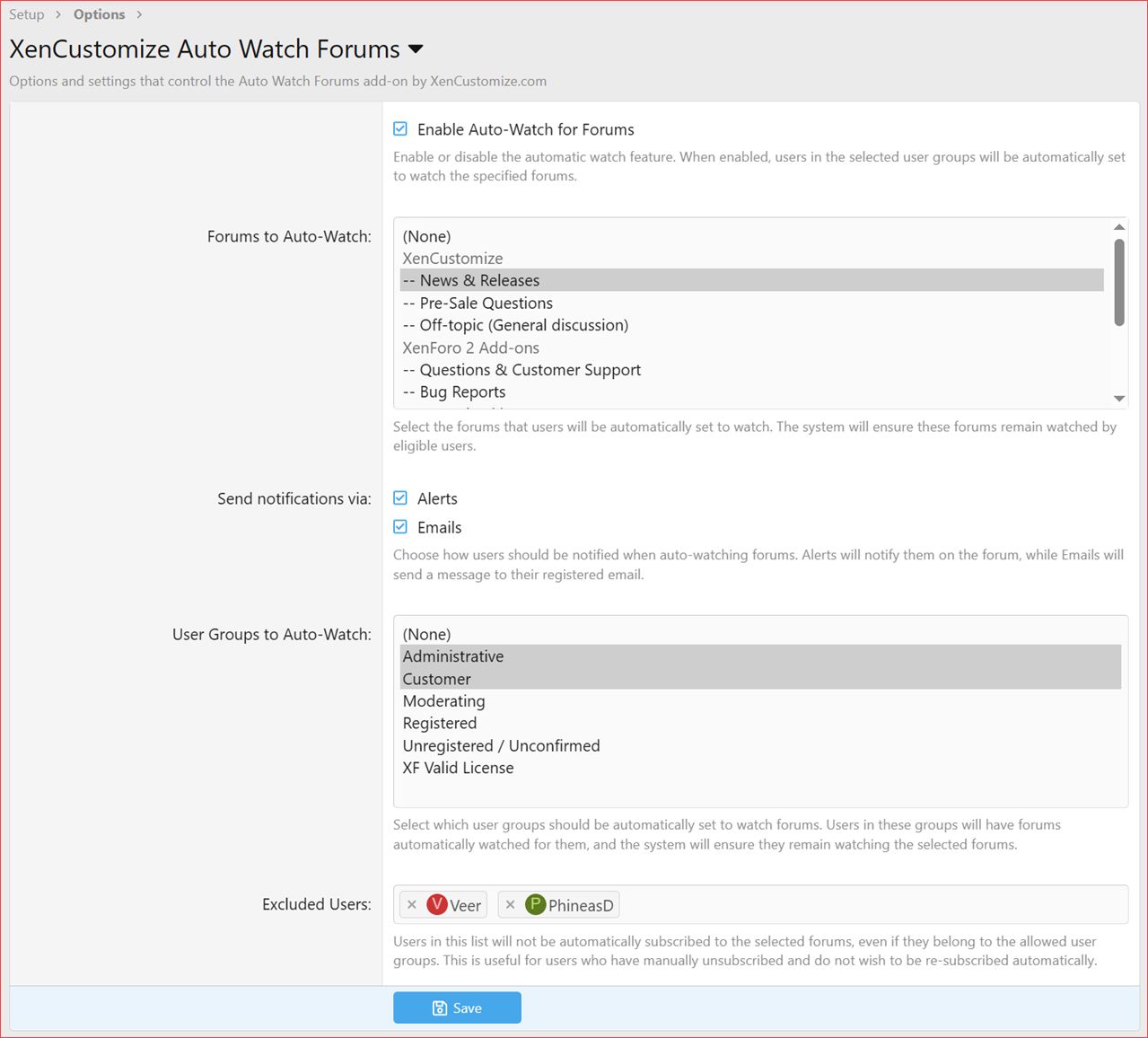Click the forums list scrollbar thumb
Screen dimensions: 1148x1038
1119,282
